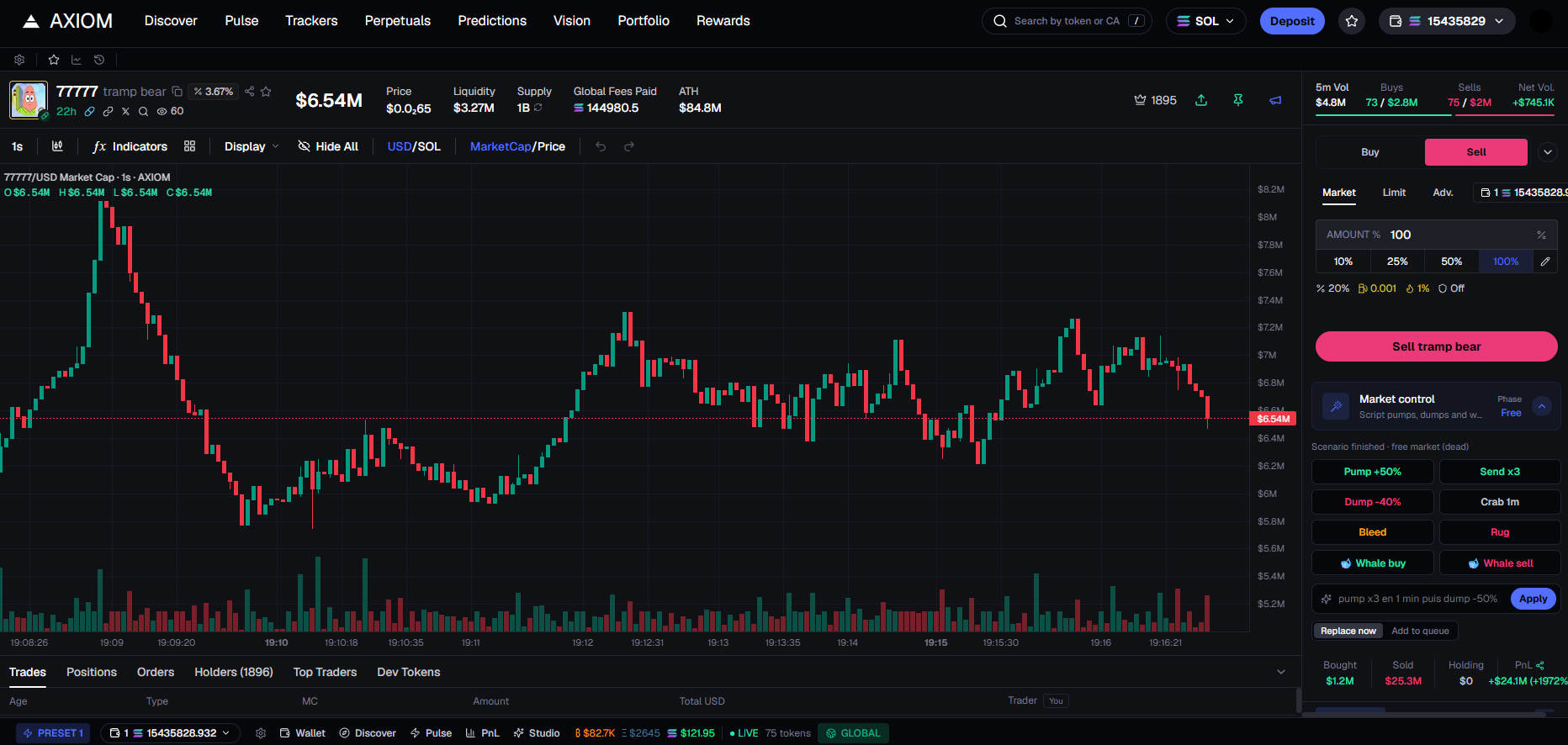1568x745 pixels.
Task: Share the 77777 token via the share icon
Action: point(250,92)
